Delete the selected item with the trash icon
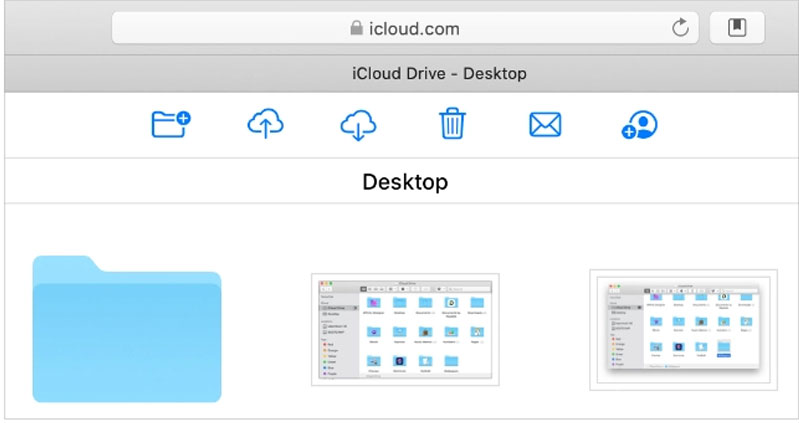 point(452,123)
